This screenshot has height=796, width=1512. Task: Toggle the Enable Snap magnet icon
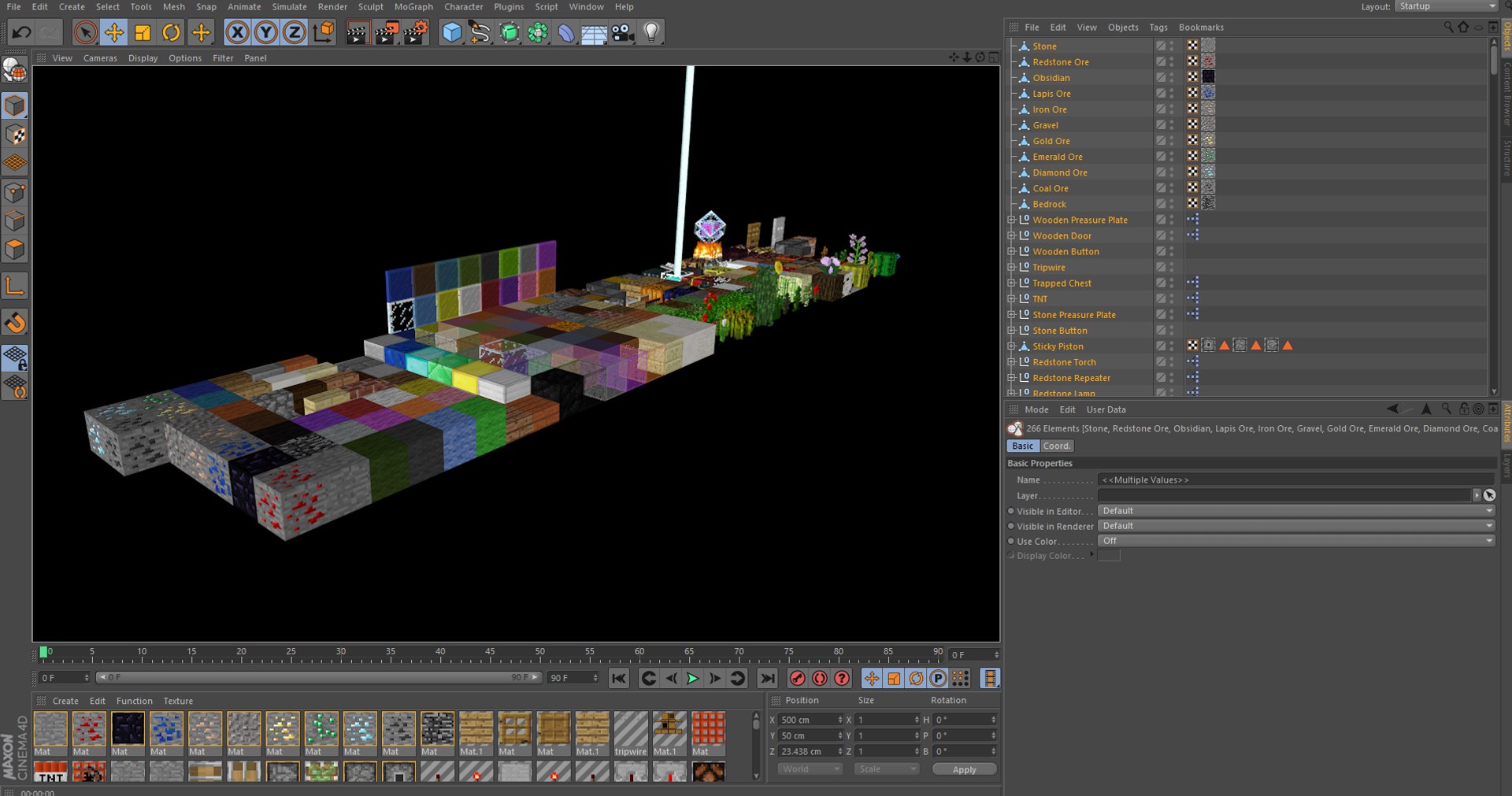pos(15,323)
